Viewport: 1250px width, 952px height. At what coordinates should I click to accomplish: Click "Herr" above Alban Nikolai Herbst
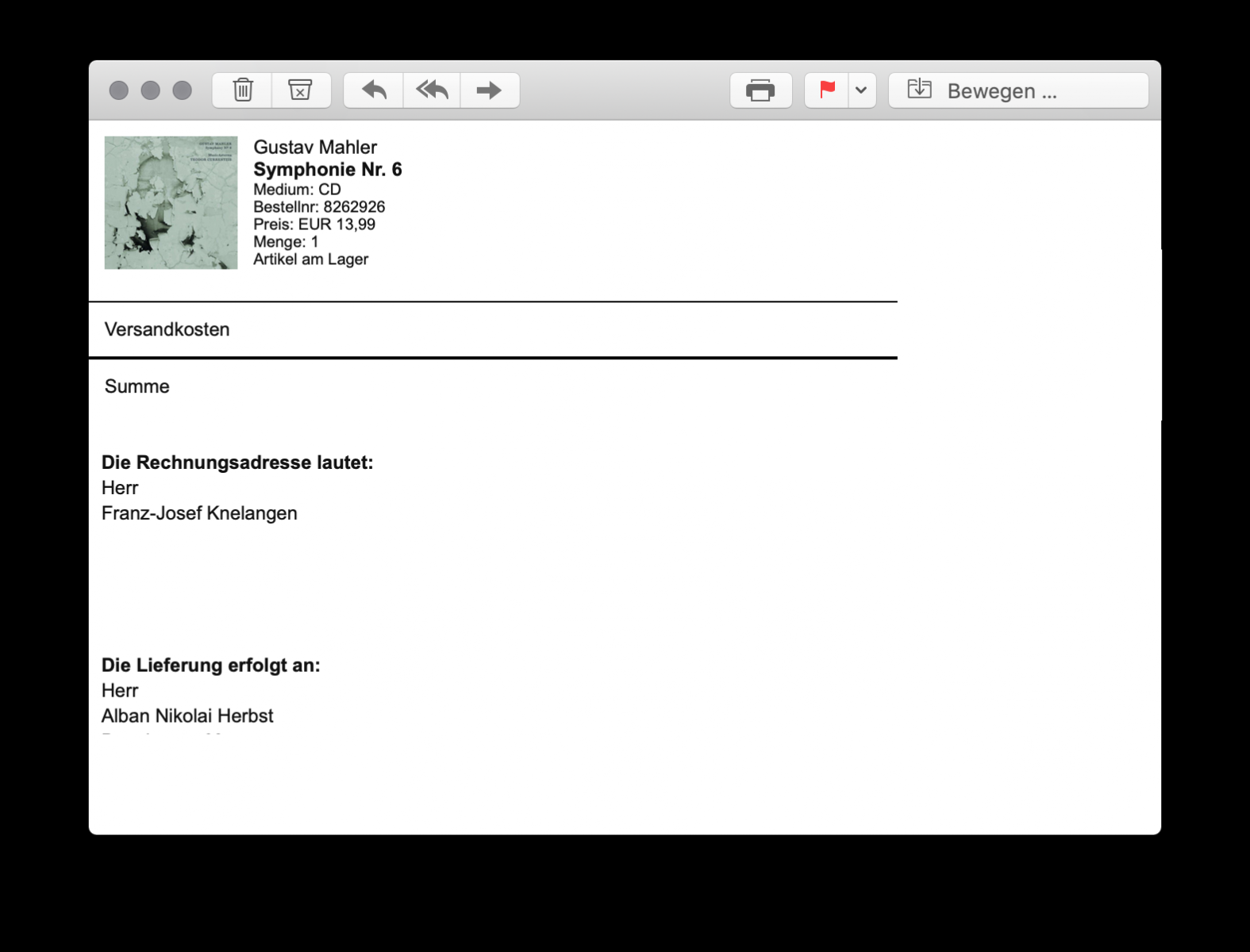coord(120,691)
